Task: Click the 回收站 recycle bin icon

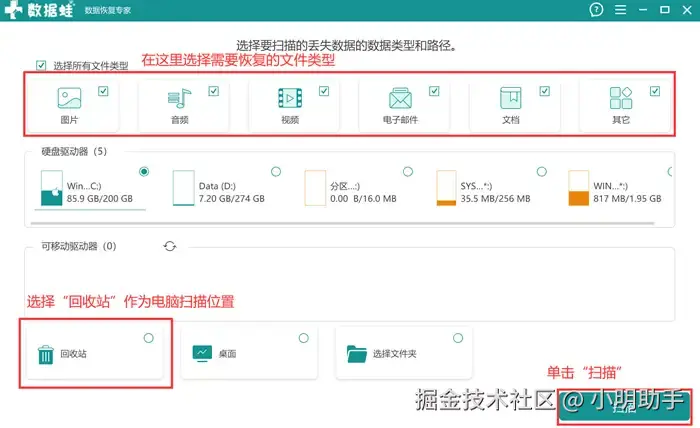Action: click(x=46, y=354)
